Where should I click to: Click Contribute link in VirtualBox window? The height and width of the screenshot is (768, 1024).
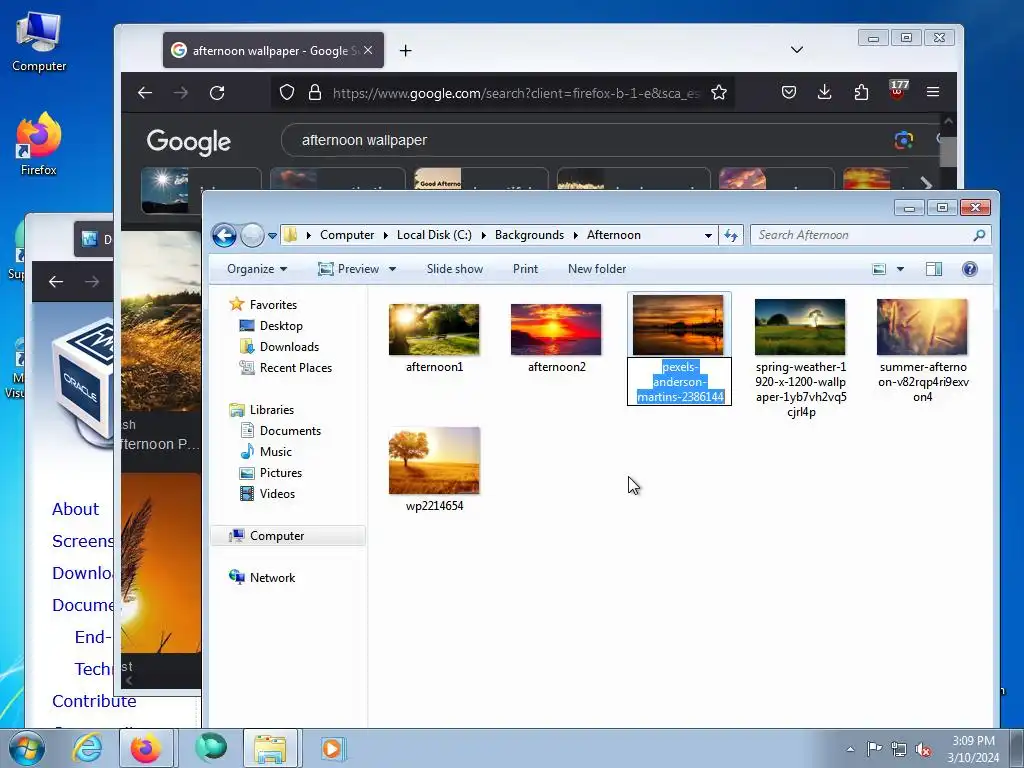pyautogui.click(x=94, y=701)
